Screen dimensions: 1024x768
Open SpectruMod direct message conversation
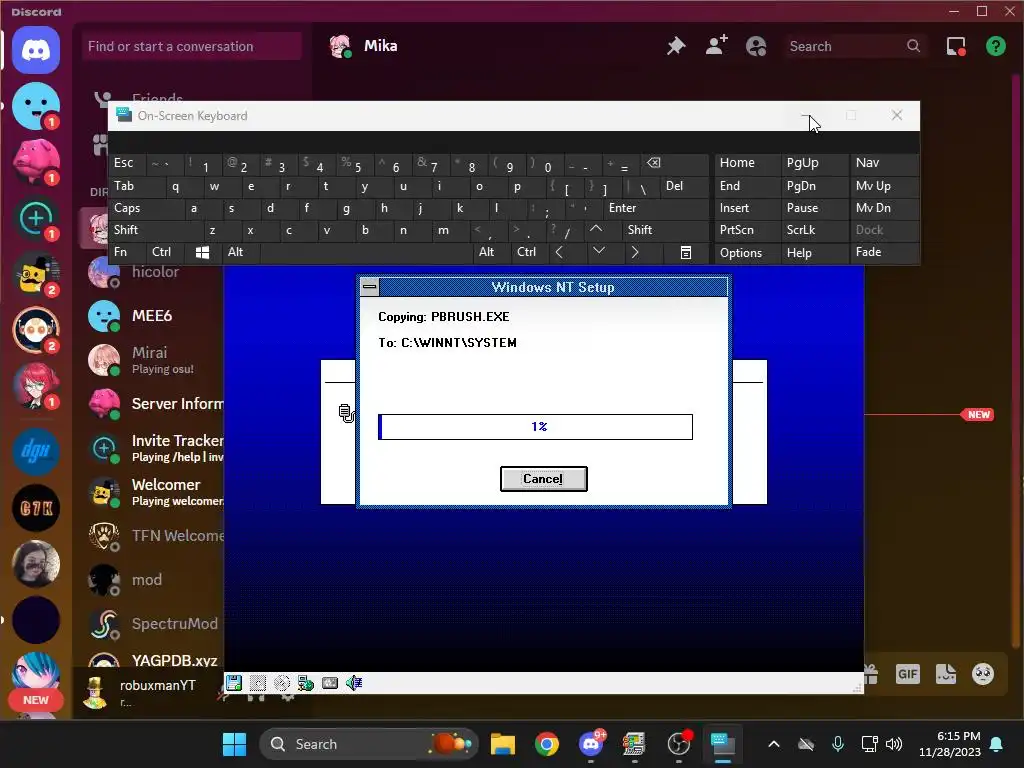point(154,624)
